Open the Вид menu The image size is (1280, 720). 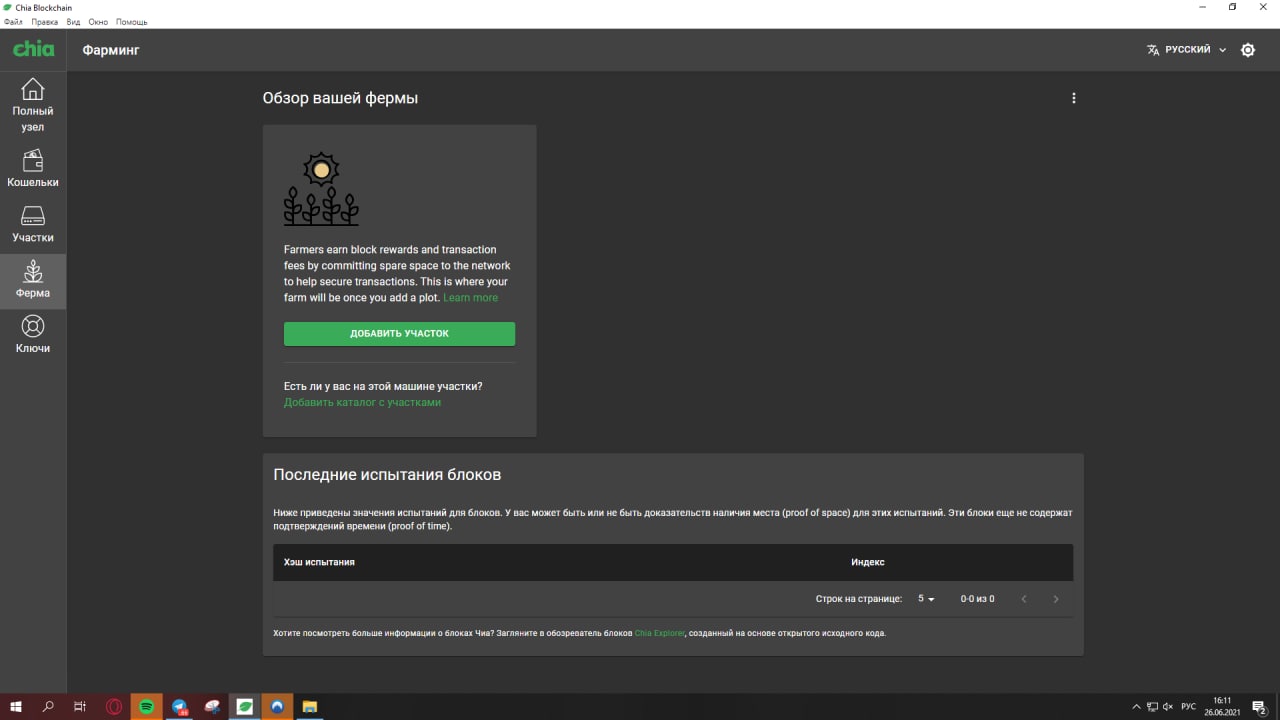[x=73, y=22]
